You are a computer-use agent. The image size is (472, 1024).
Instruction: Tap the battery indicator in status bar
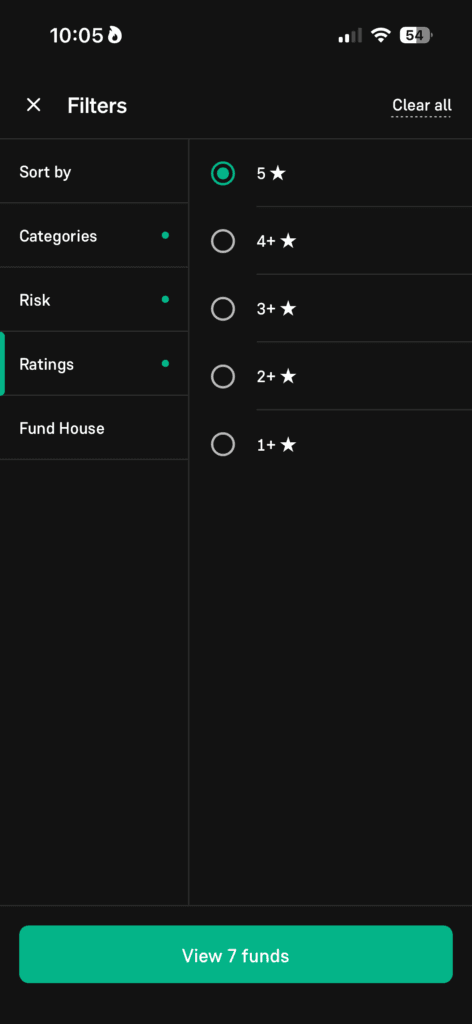pyautogui.click(x=417, y=35)
